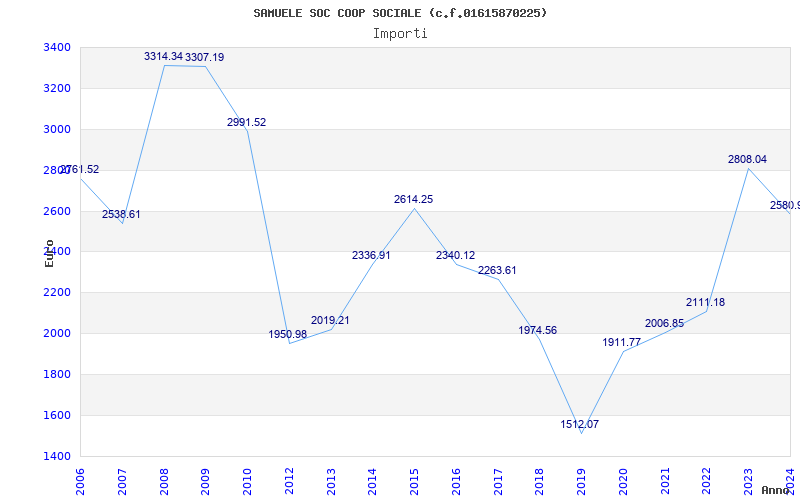Click the x-axis year 2014

[x=372, y=482]
